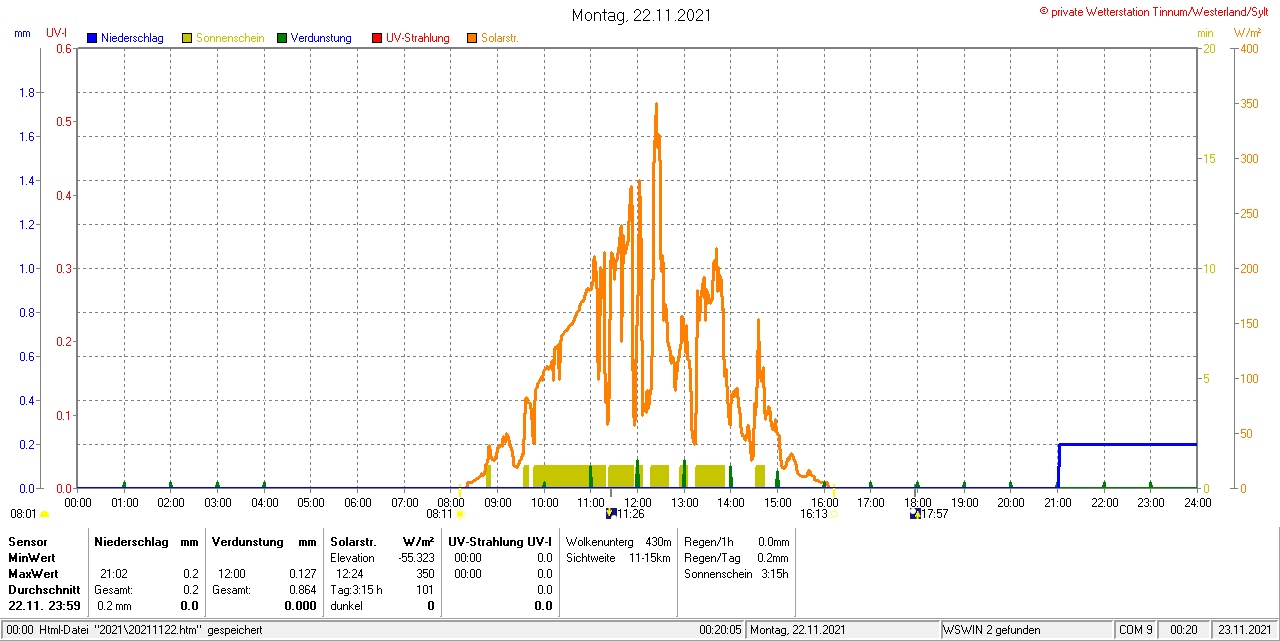The width and height of the screenshot is (1280, 641).
Task: Click the green Verdunstung legend swatch
Action: point(282,38)
